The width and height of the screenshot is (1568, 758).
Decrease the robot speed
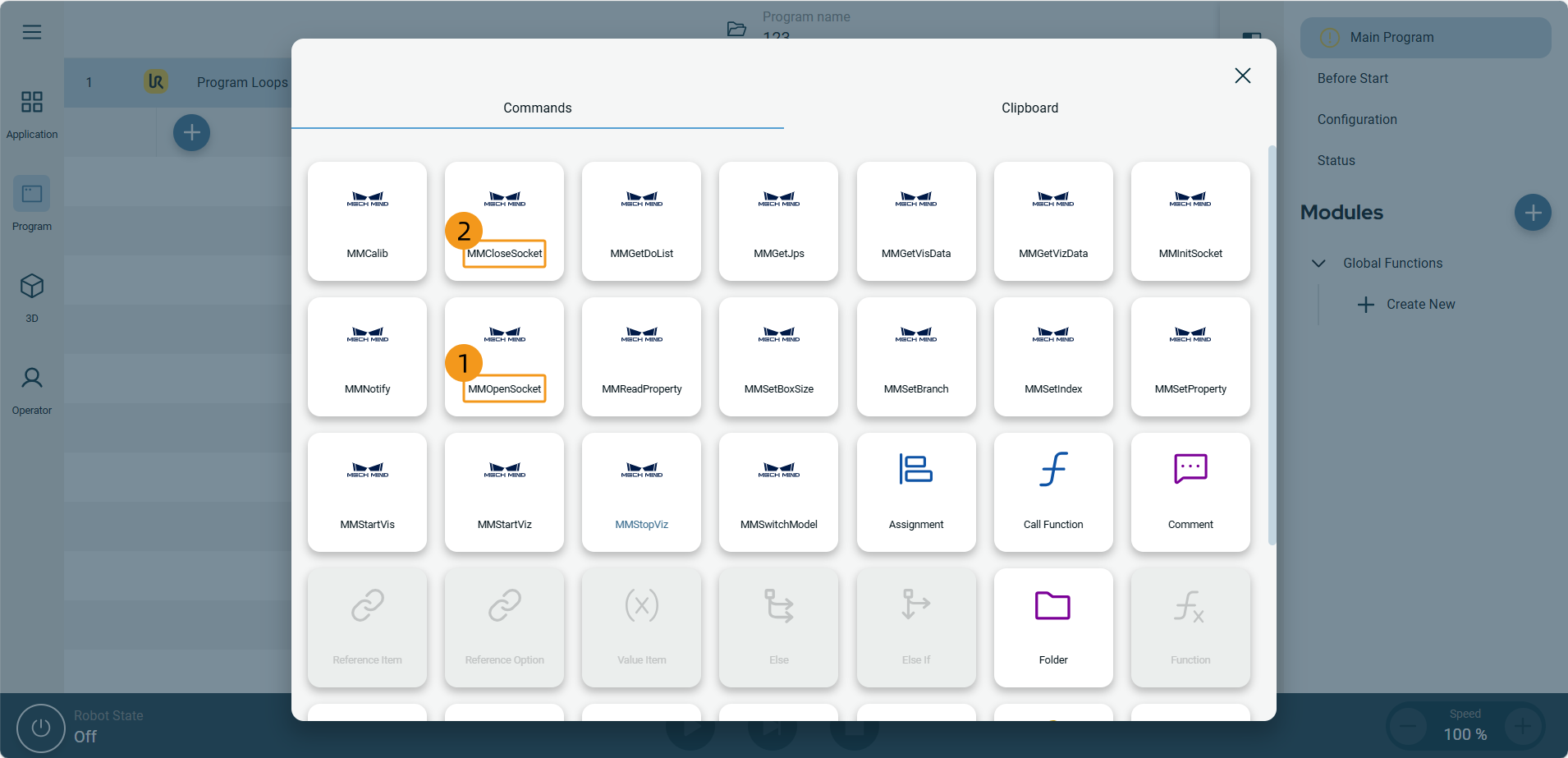pyautogui.click(x=1408, y=726)
